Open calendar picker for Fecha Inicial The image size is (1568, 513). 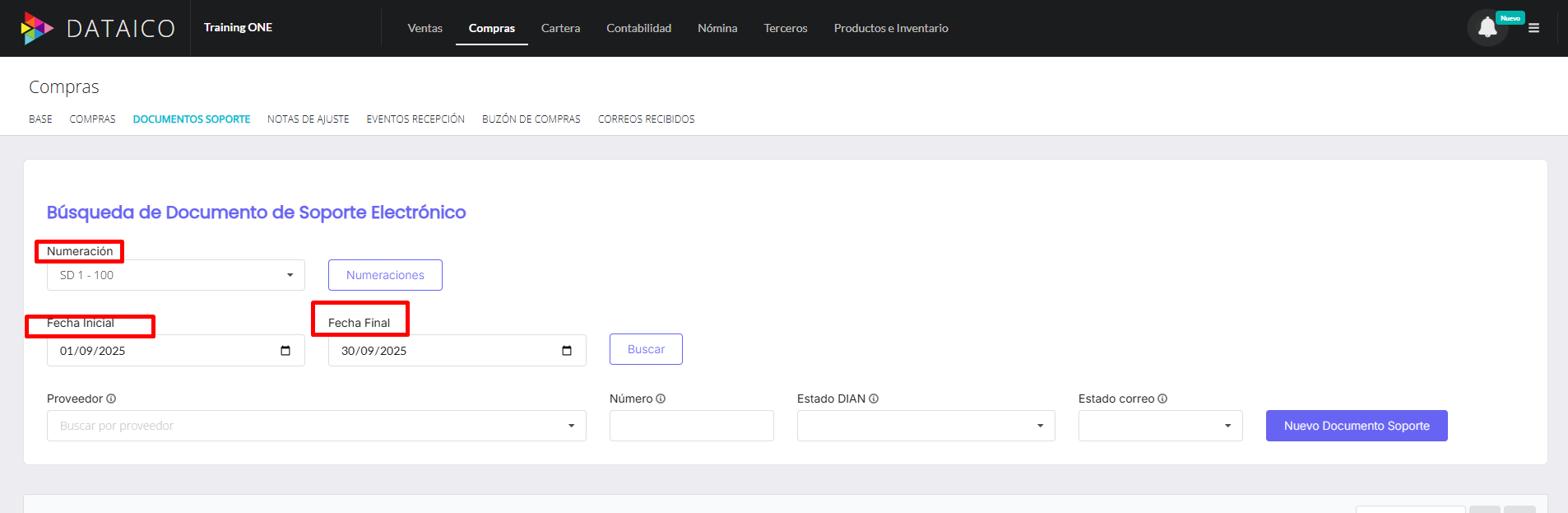[x=285, y=351]
